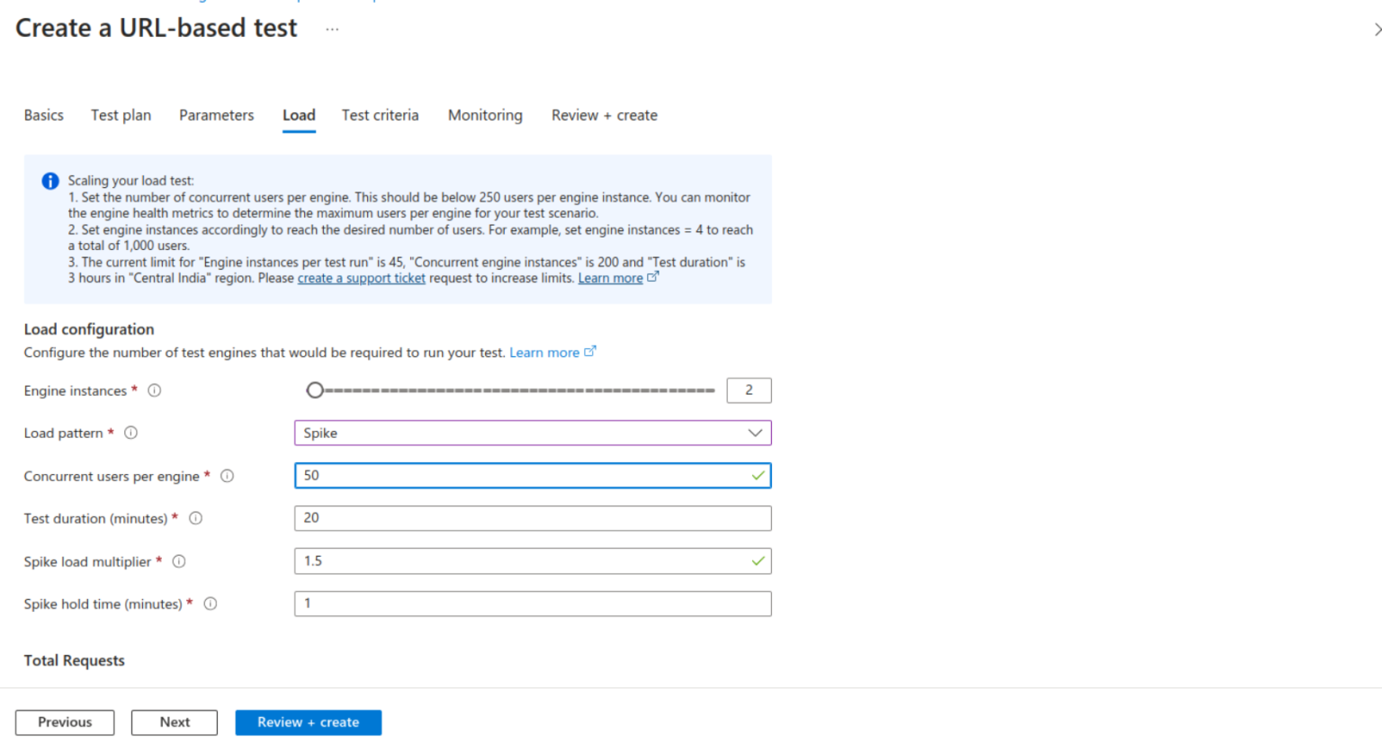This screenshot has width=1382, height=743.
Task: Click the Test duration minutes field
Action: coord(533,518)
